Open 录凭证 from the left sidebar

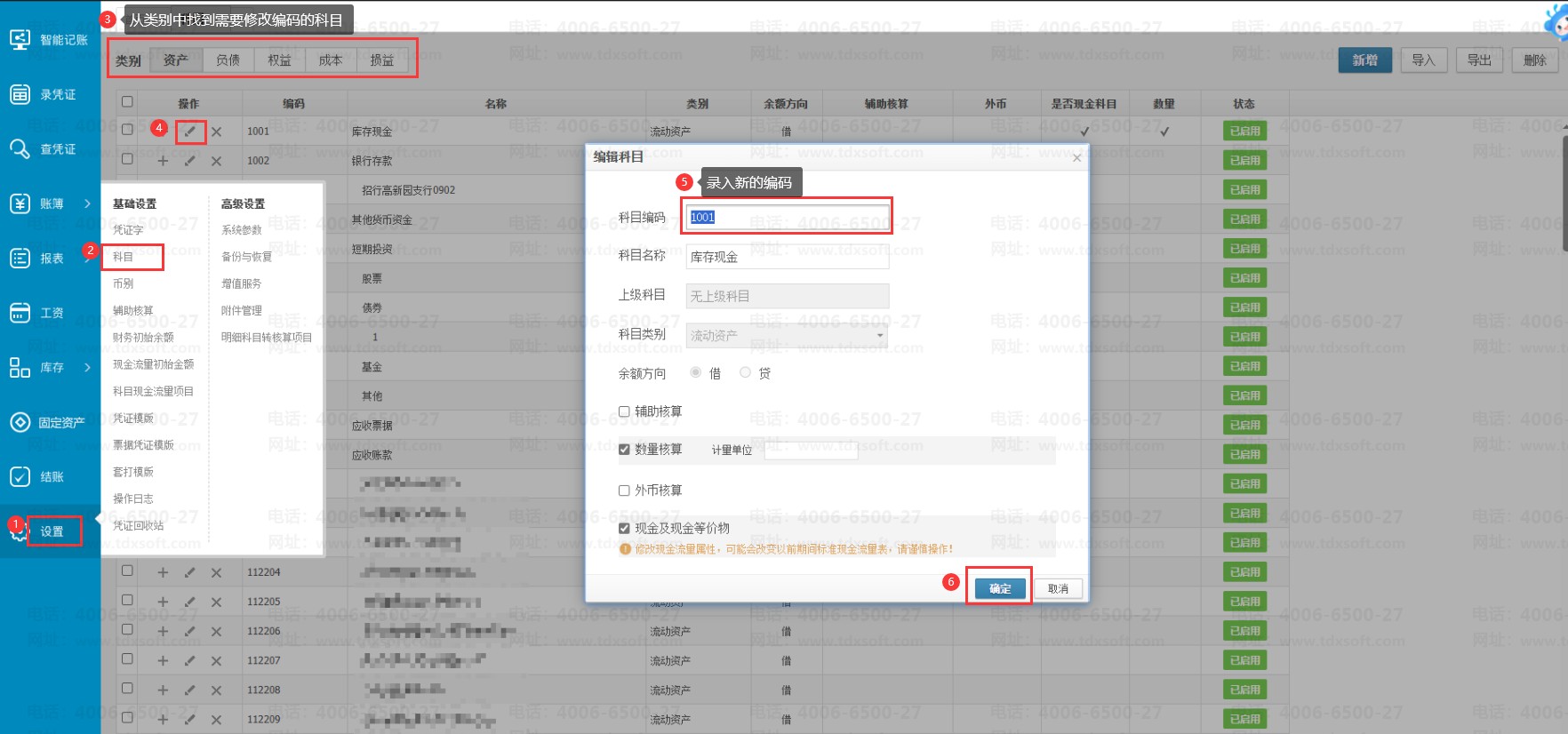click(x=50, y=94)
